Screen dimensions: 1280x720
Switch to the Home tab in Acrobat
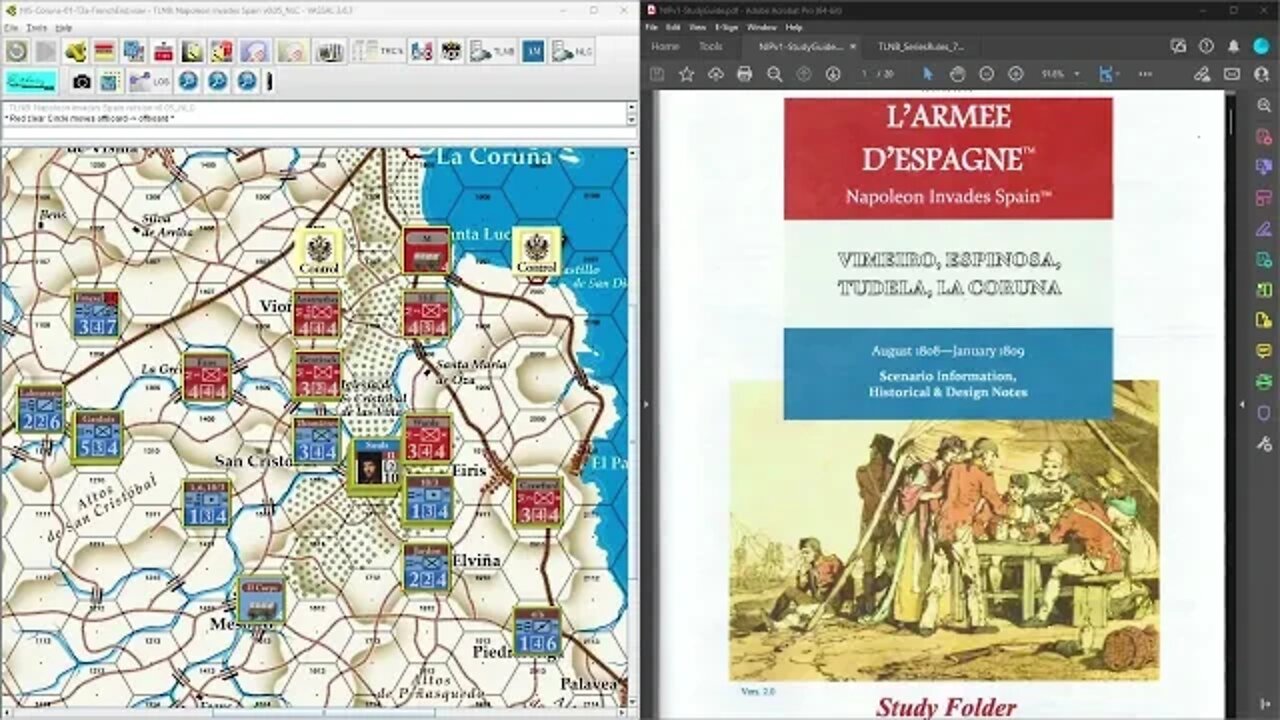coord(665,46)
